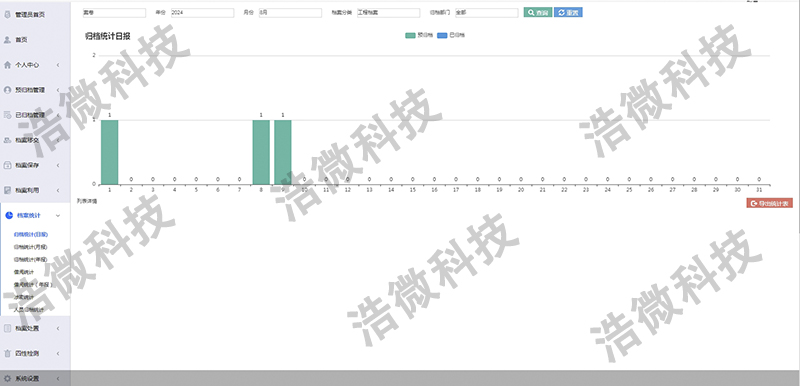Click the x-axis label 15
The image size is (800, 386).
coord(412,189)
